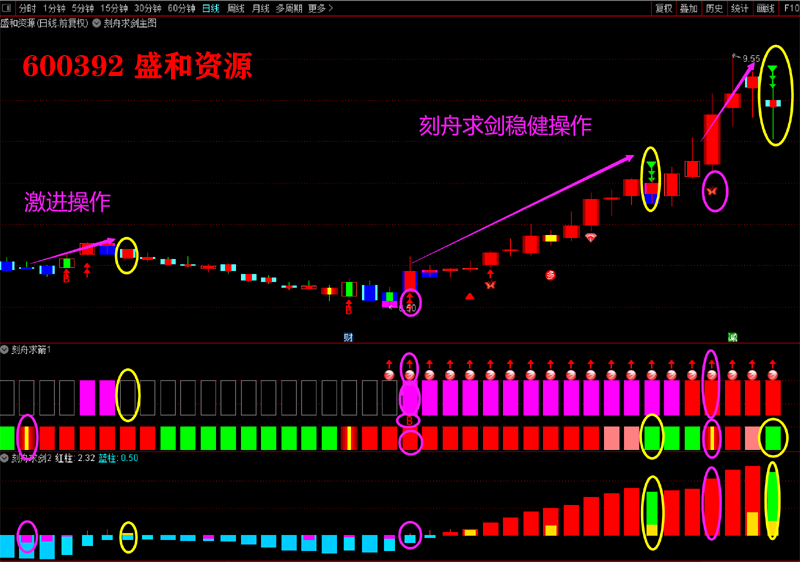Select the 60分钟 timeframe

181,8
